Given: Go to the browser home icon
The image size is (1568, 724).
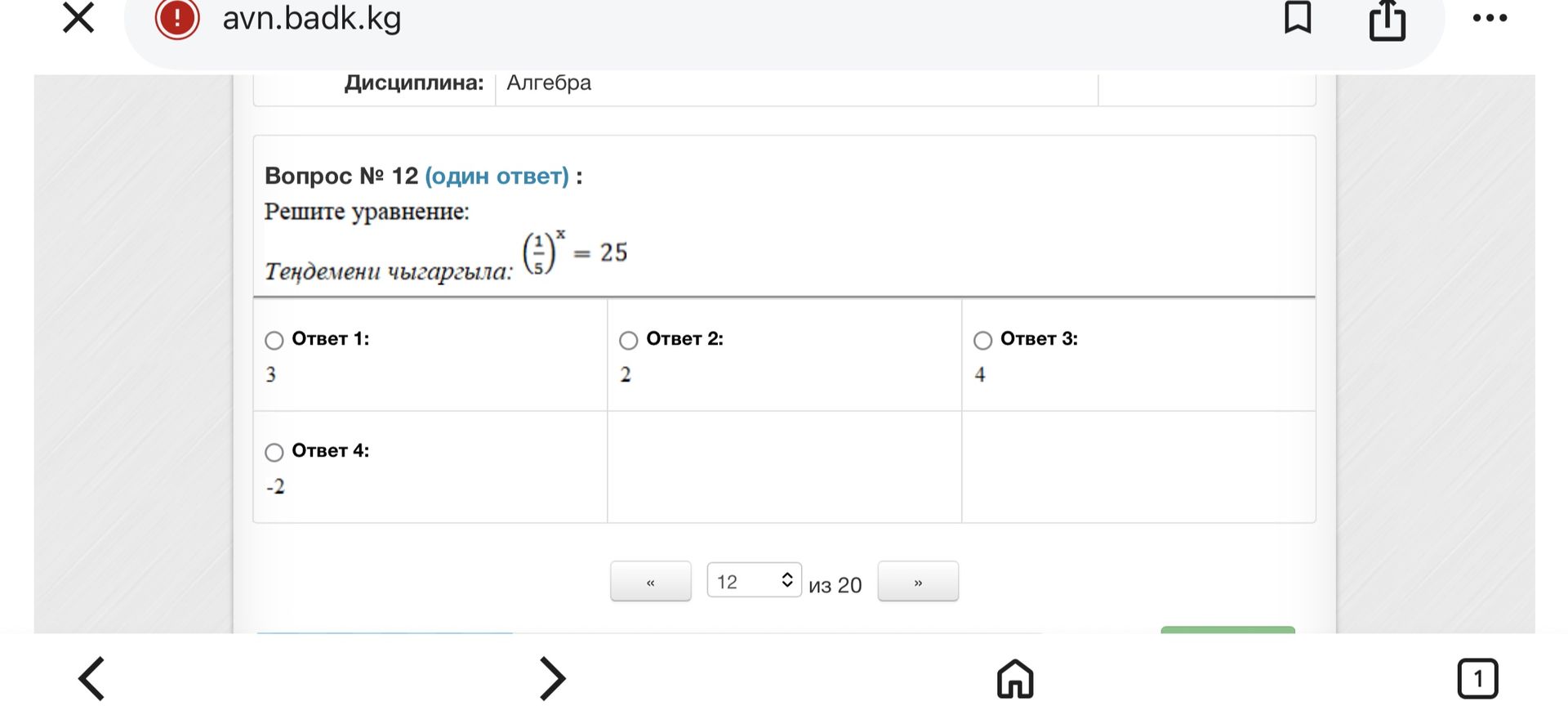Looking at the screenshot, I should tap(1015, 678).
